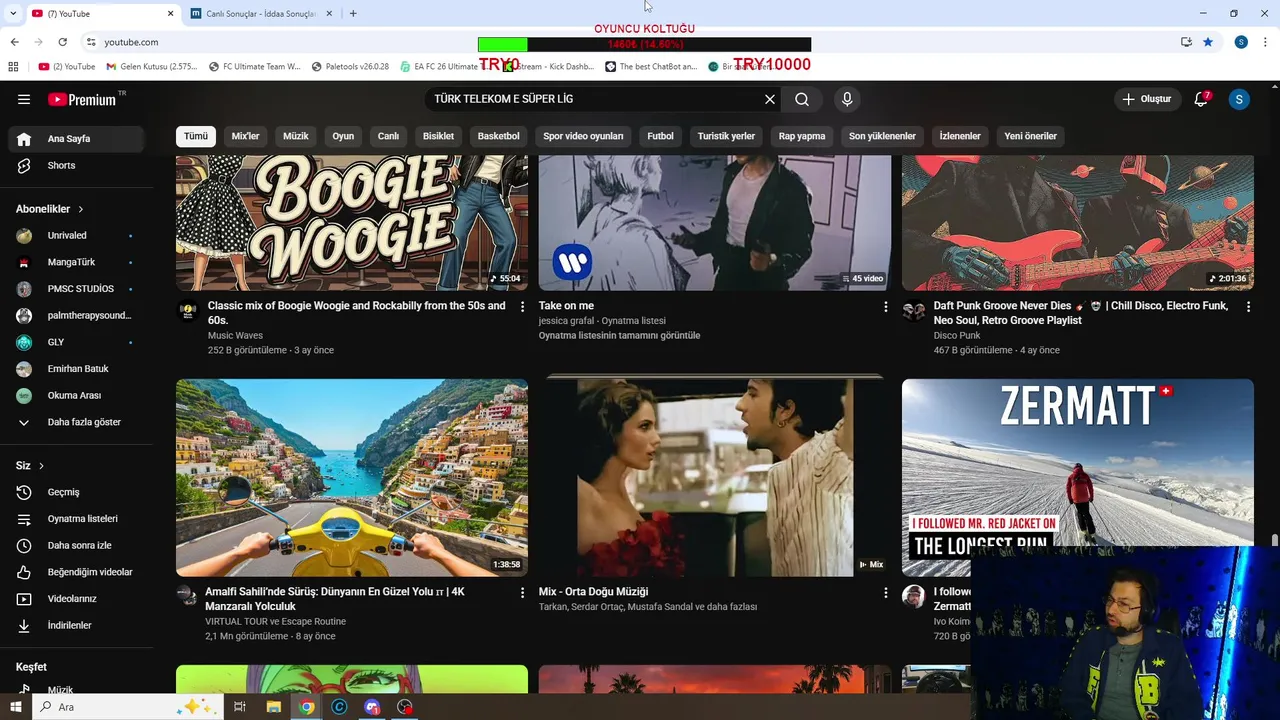The image size is (1280, 720).
Task: Open the Chrome tab search dropdown arrow
Action: (x=13, y=13)
